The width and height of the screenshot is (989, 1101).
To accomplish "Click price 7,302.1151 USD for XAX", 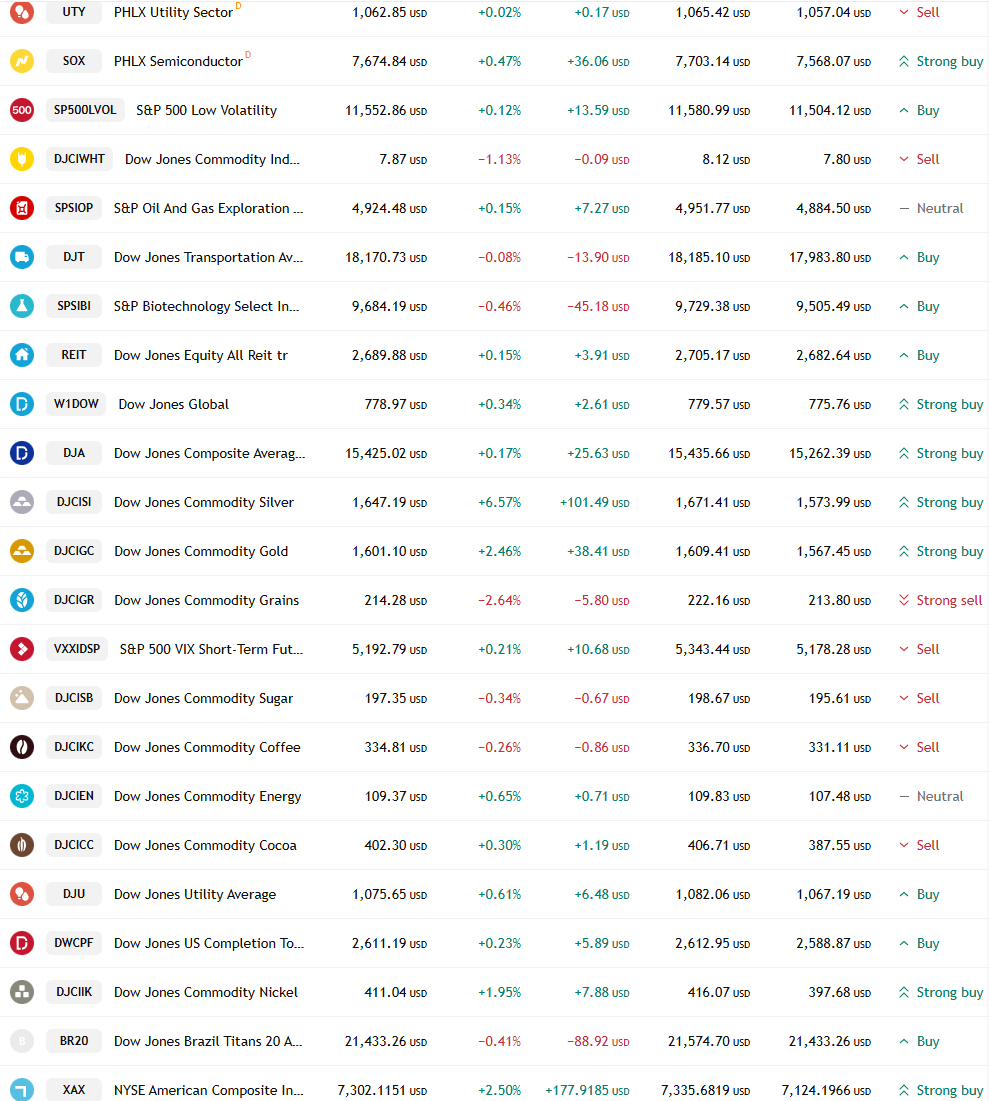I will tap(382, 1090).
